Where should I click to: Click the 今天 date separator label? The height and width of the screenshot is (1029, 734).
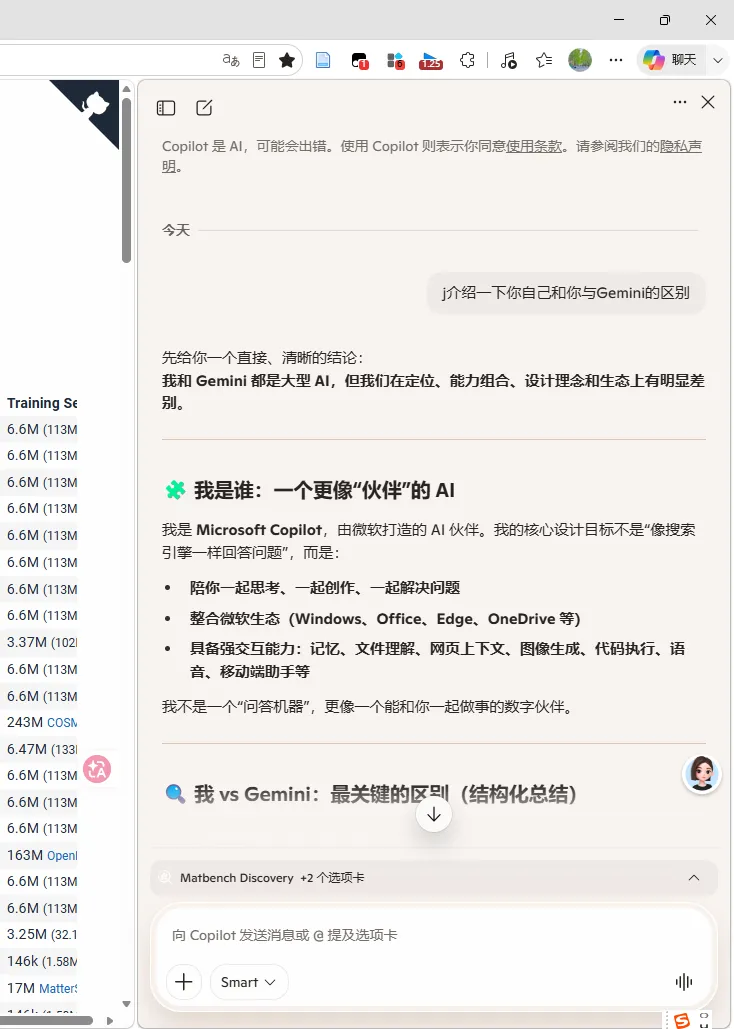point(176,230)
